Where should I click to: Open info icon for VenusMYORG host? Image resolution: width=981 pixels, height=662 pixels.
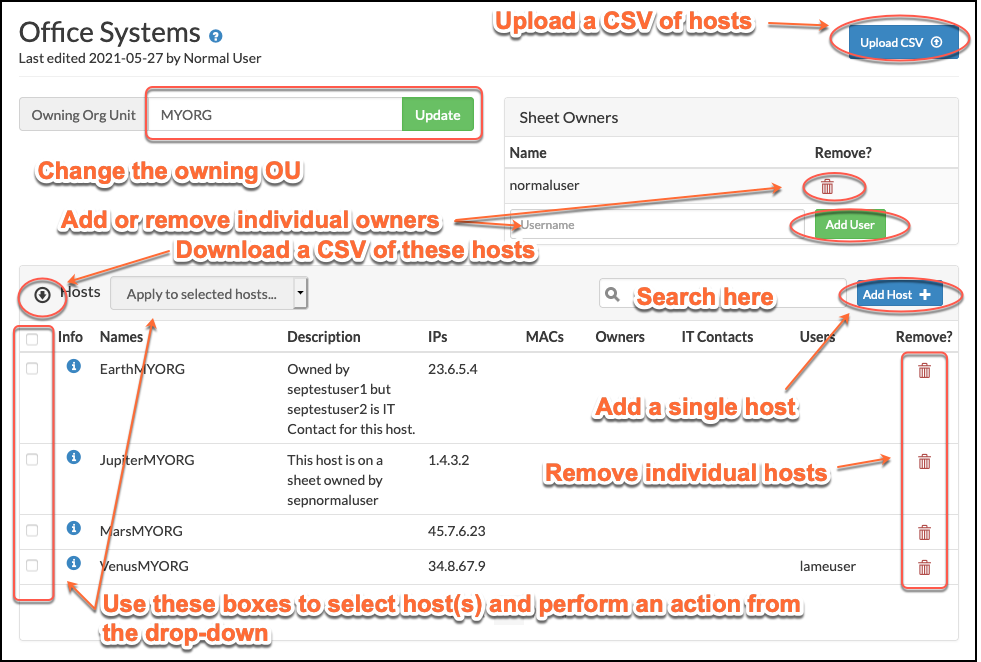[74, 563]
